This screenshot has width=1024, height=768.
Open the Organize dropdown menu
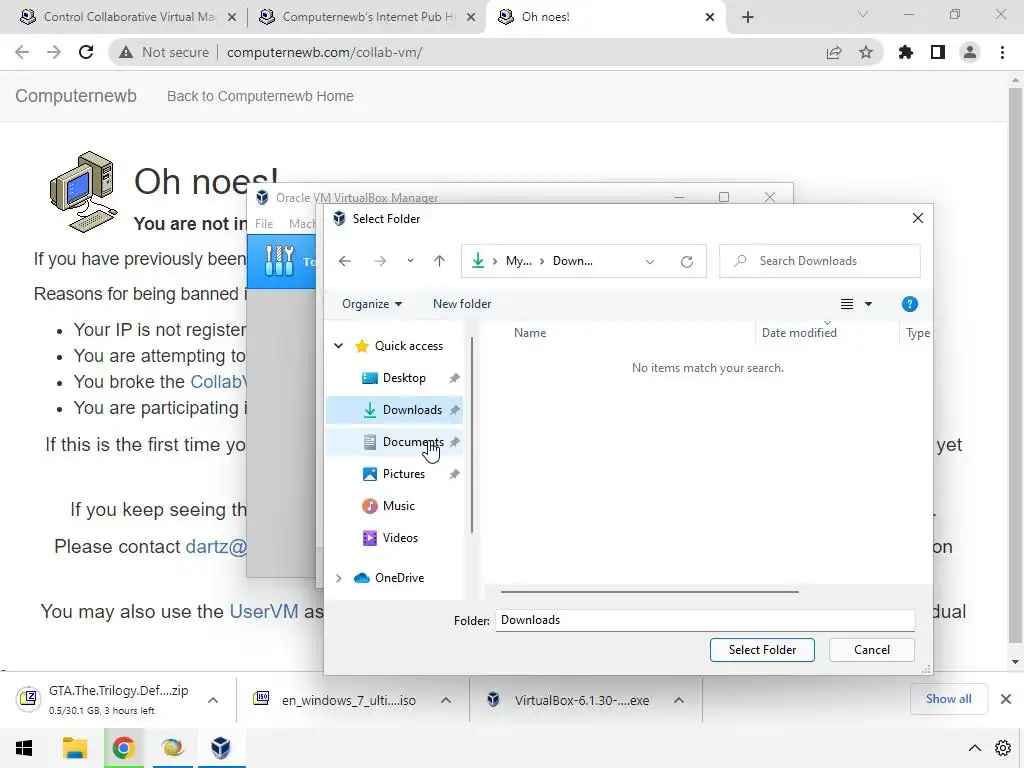tap(372, 304)
